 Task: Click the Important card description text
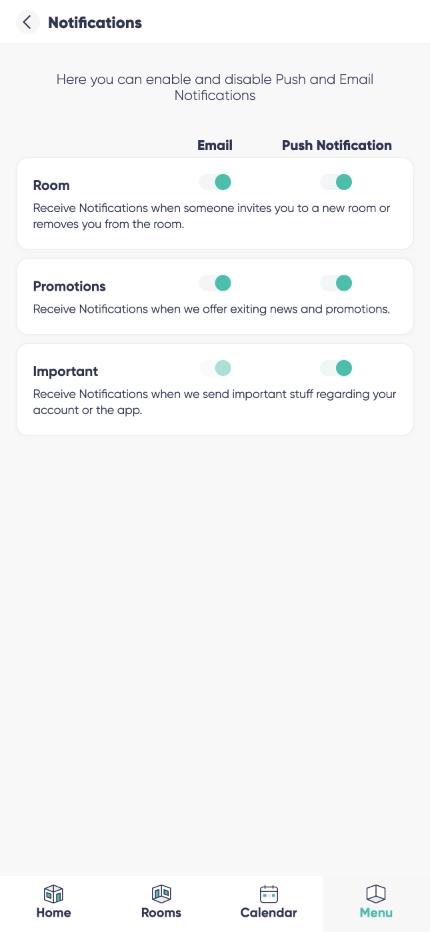(214, 402)
